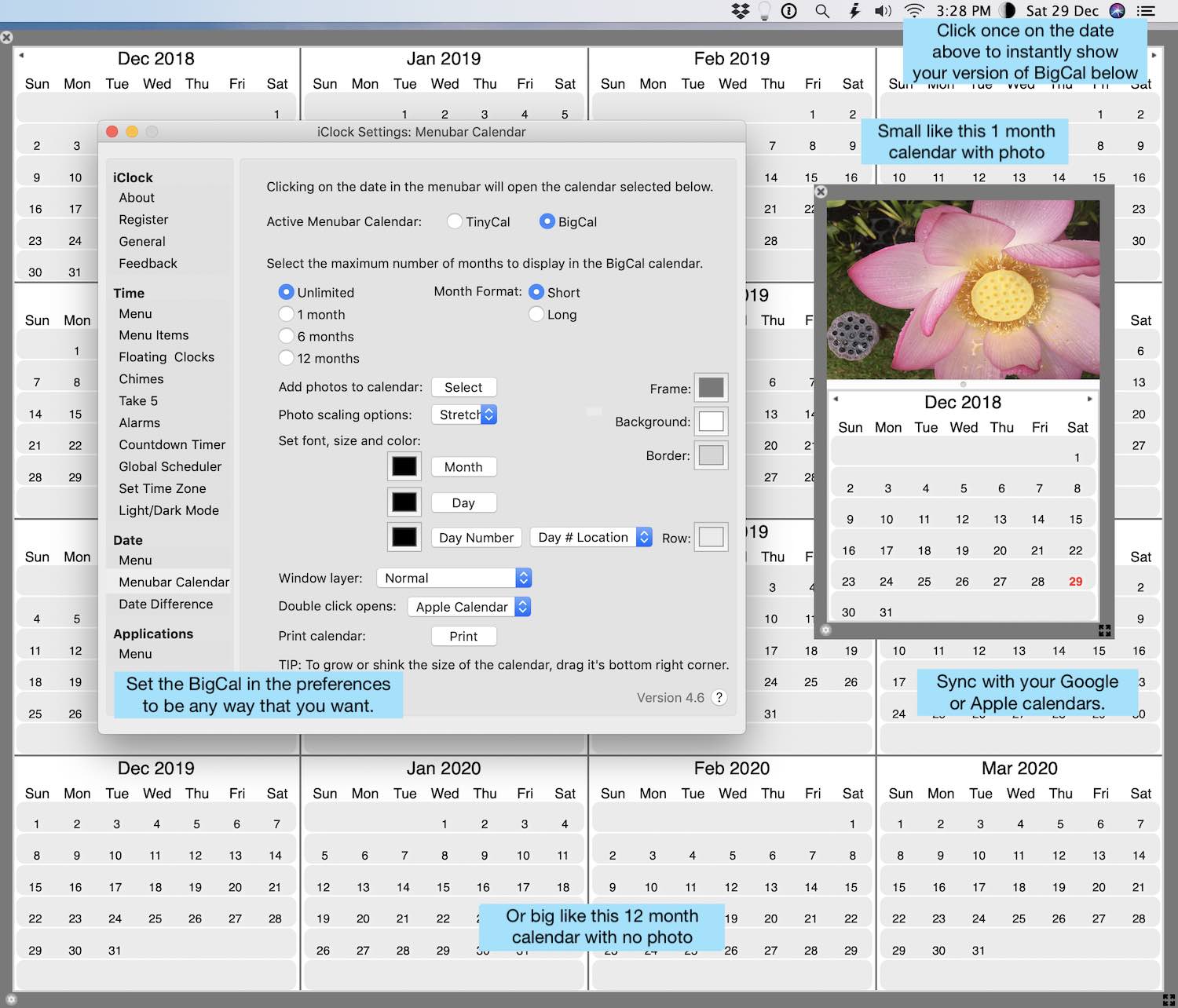Viewport: 1178px width, 1008px height.
Task: Click the moon phase icon next to the time
Action: click(1007, 10)
